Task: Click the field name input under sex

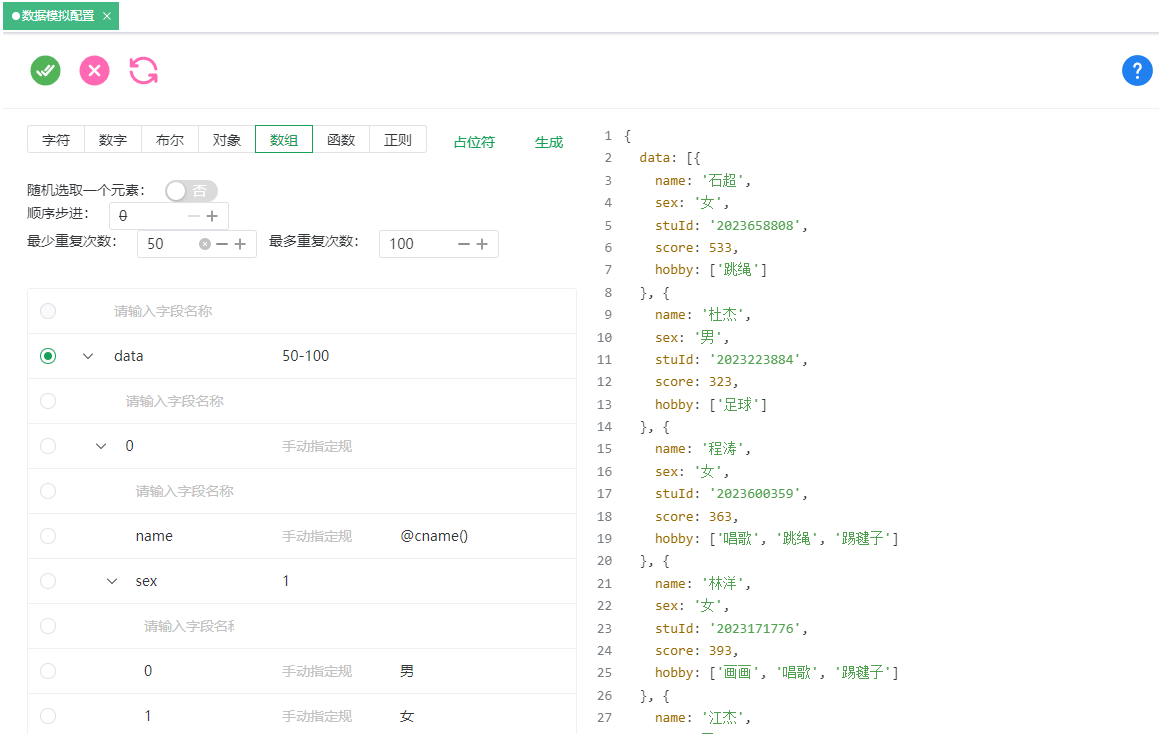Action: [x=188, y=626]
